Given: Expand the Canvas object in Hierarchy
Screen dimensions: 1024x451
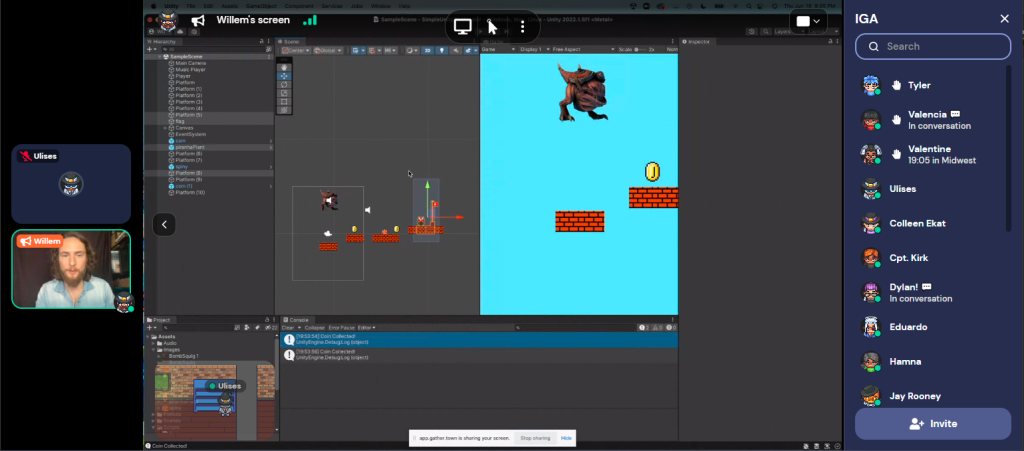Looking at the screenshot, I should (x=165, y=128).
